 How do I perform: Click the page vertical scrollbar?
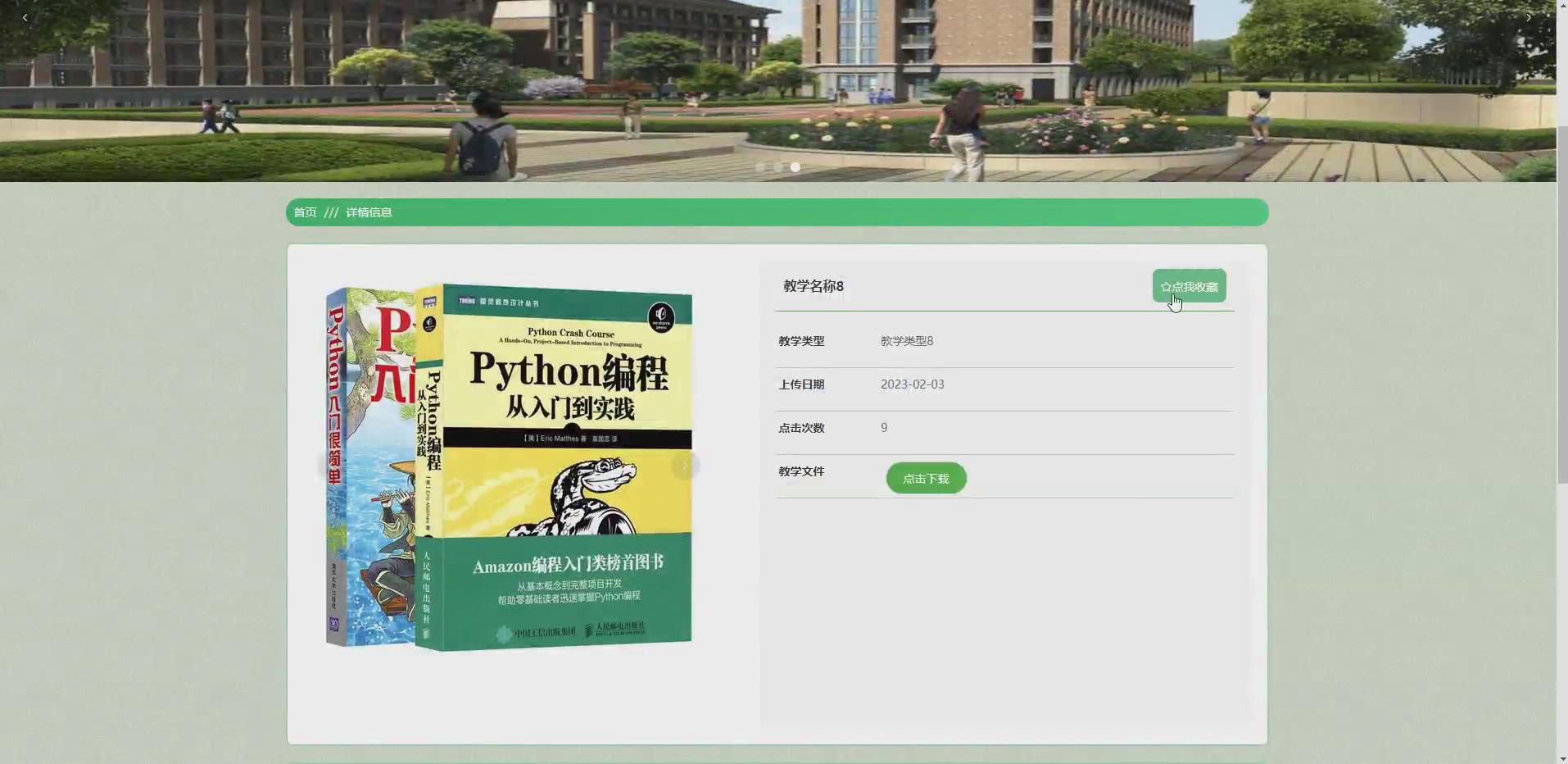click(1562, 305)
